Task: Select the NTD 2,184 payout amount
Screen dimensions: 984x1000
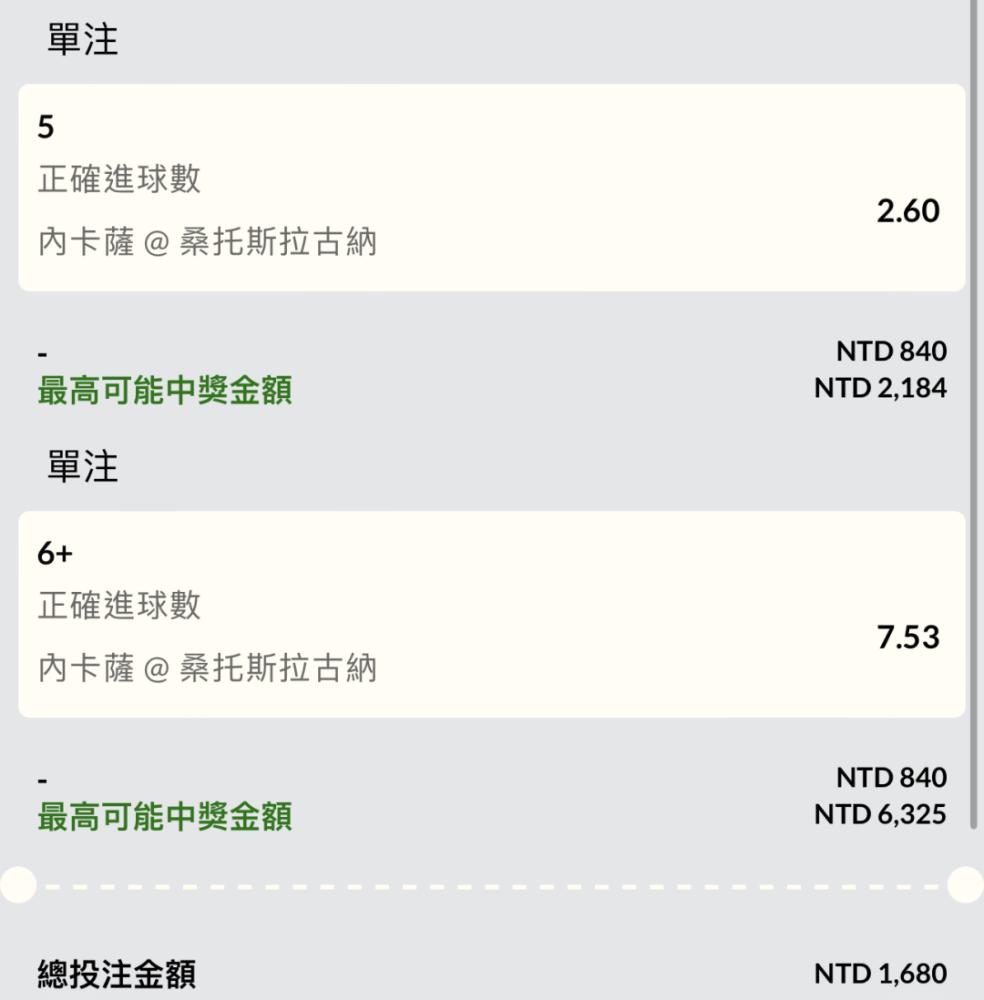Action: point(880,388)
